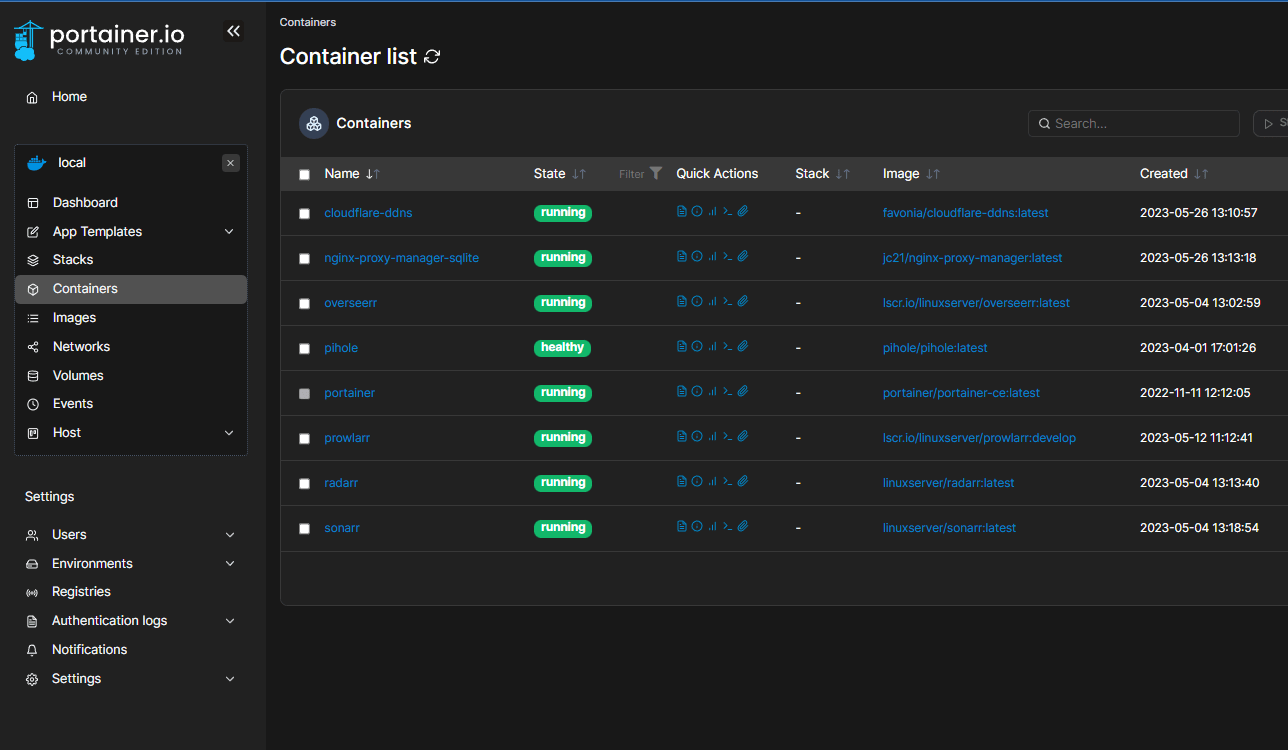This screenshot has height=750, width=1288.
Task: Click attach paperclip icon for portainer container
Action: pyautogui.click(x=743, y=392)
